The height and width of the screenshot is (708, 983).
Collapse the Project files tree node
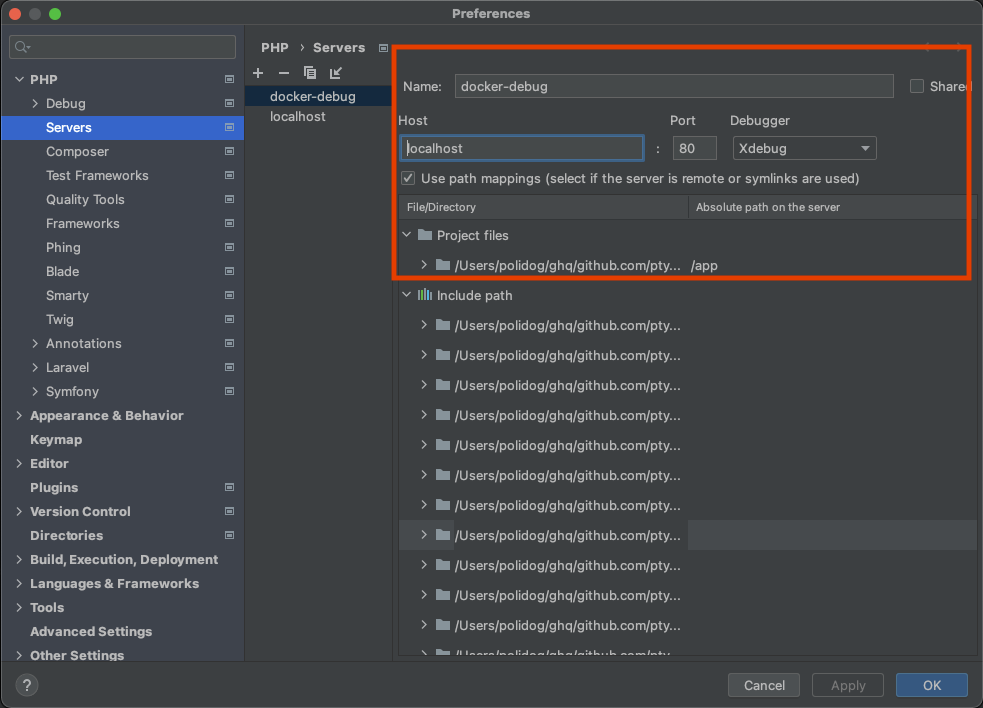point(407,235)
